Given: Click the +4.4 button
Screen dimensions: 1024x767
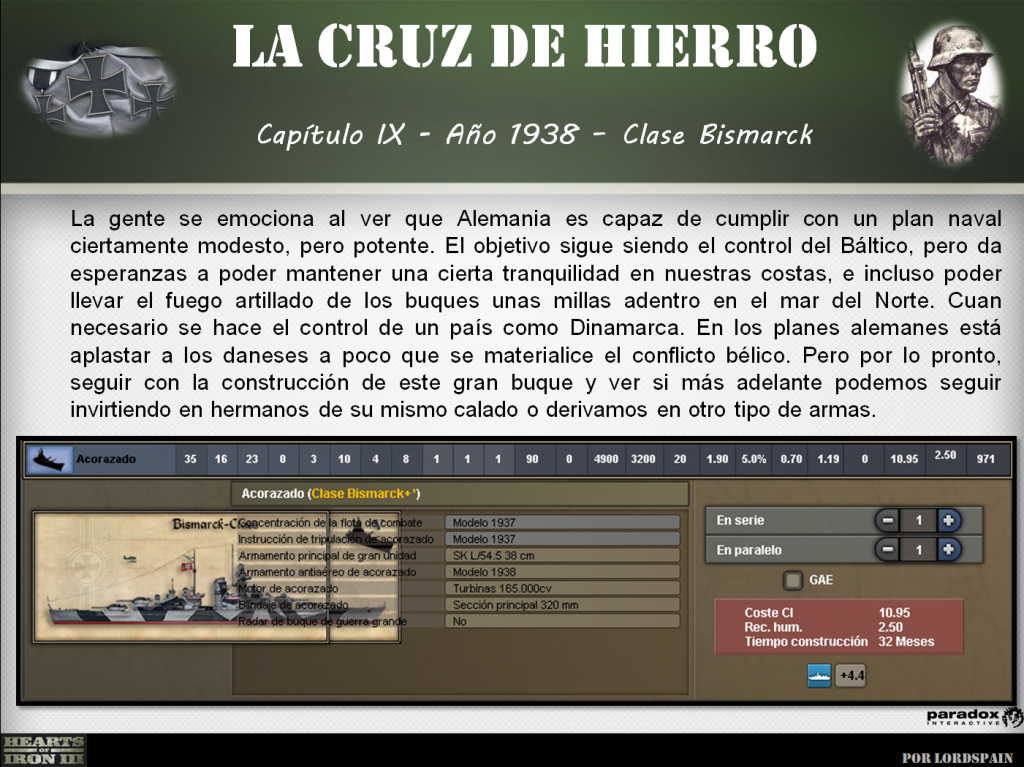Looking at the screenshot, I should 851,676.
